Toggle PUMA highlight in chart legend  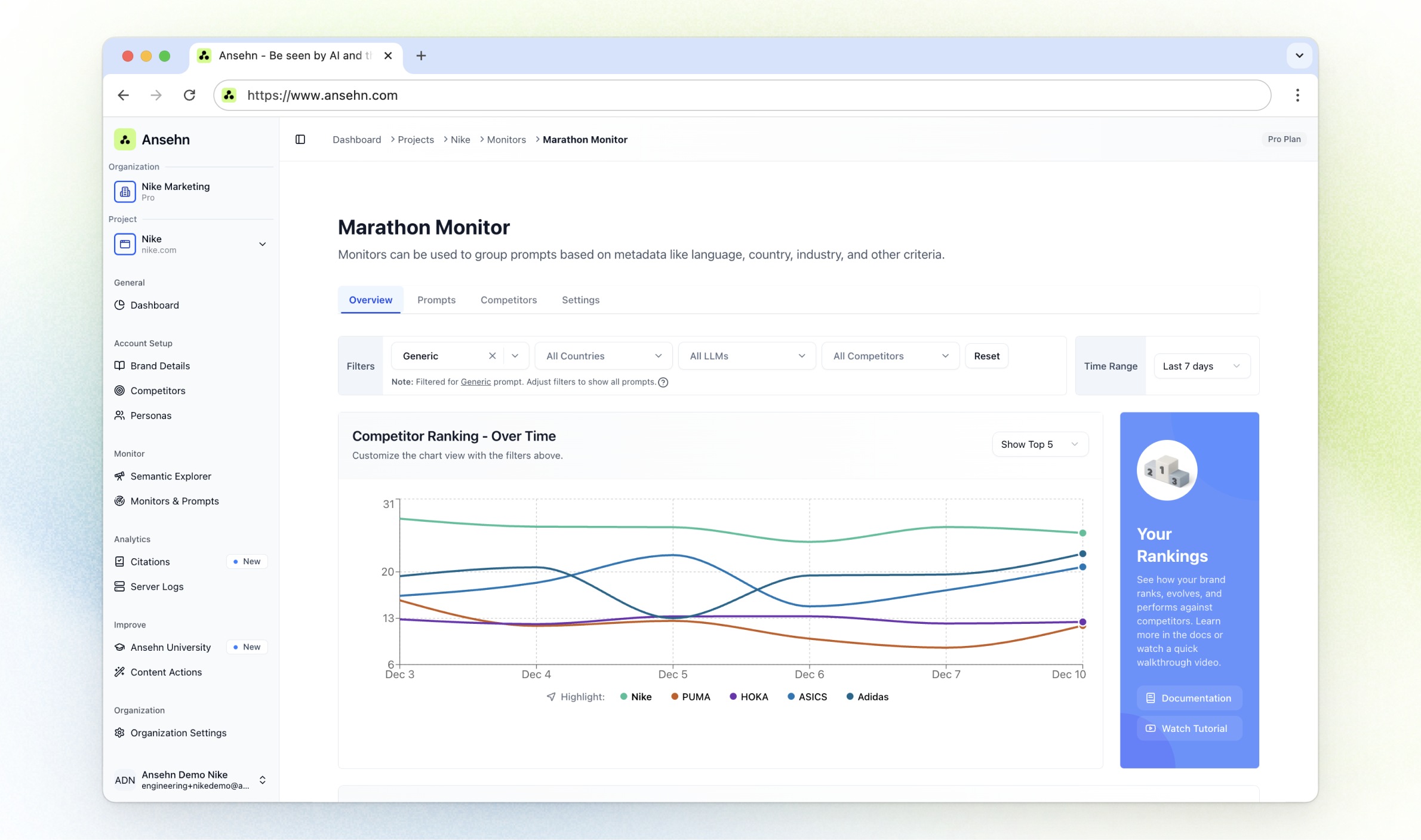tap(690, 697)
